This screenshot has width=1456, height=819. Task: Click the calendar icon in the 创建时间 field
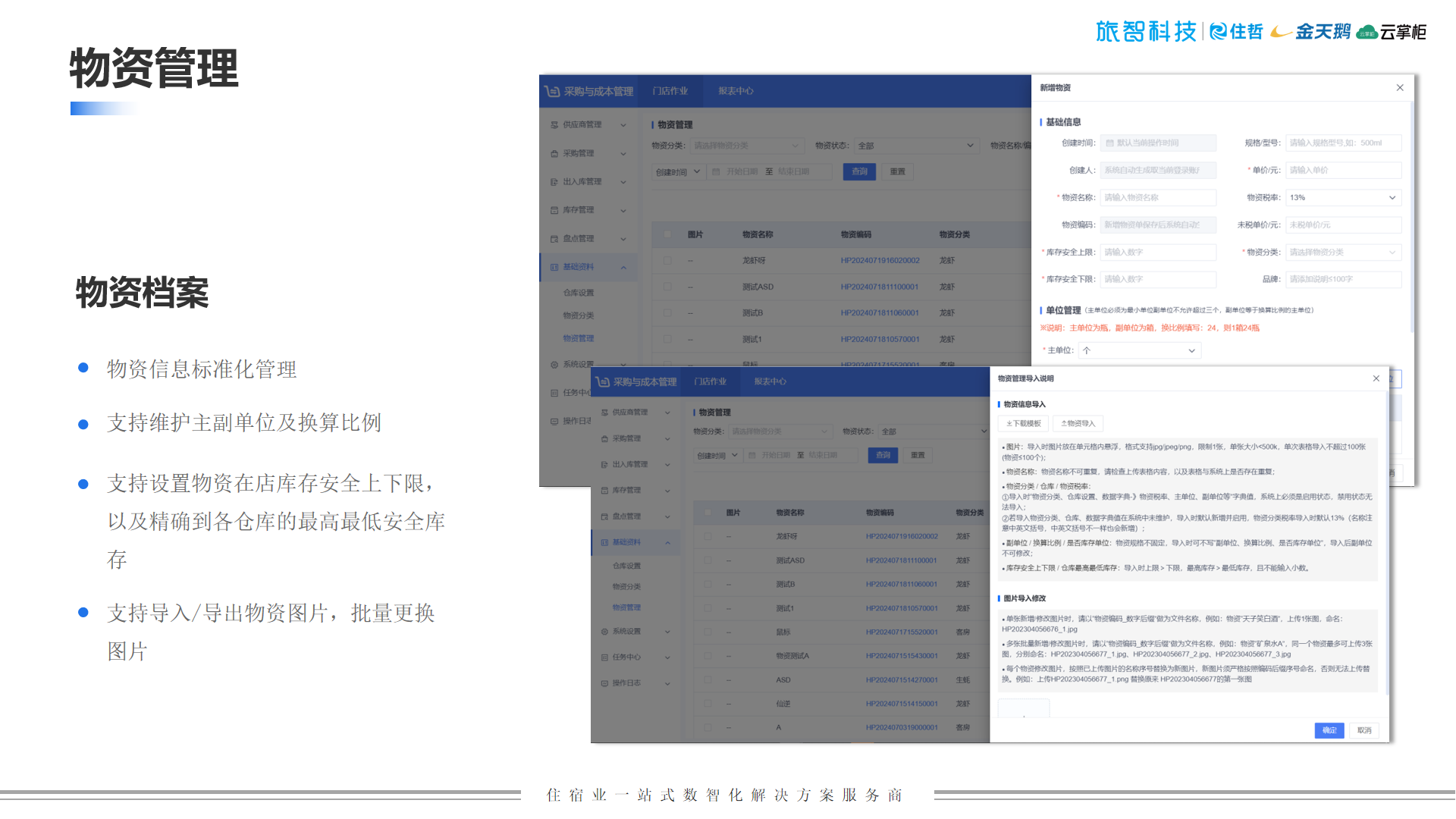coord(1109,143)
